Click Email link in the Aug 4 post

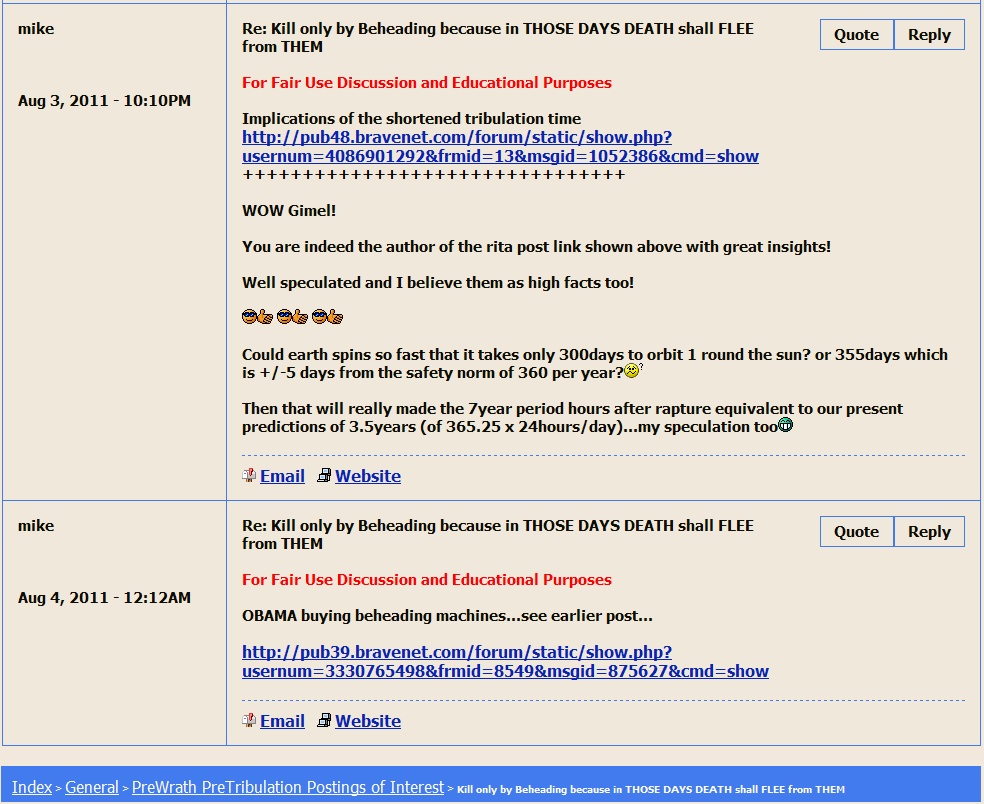[x=282, y=721]
